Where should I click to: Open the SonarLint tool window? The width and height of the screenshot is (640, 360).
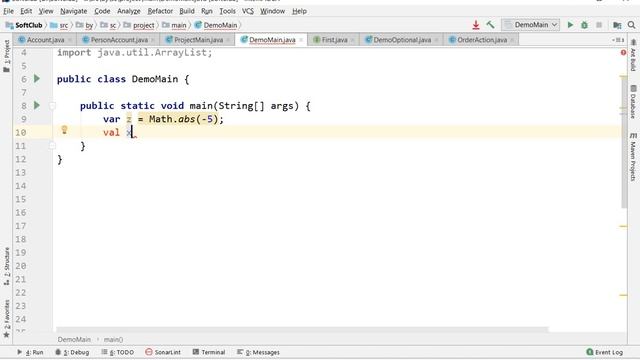coord(163,352)
